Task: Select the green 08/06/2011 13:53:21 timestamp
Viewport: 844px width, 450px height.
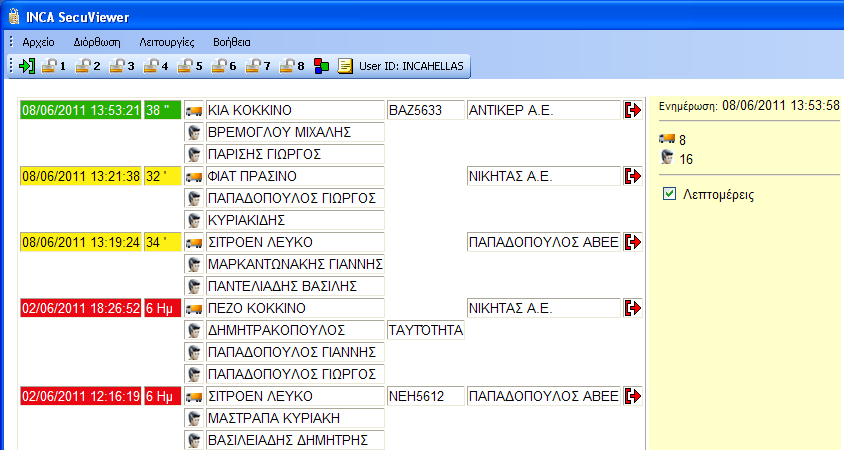Action: pos(81,110)
